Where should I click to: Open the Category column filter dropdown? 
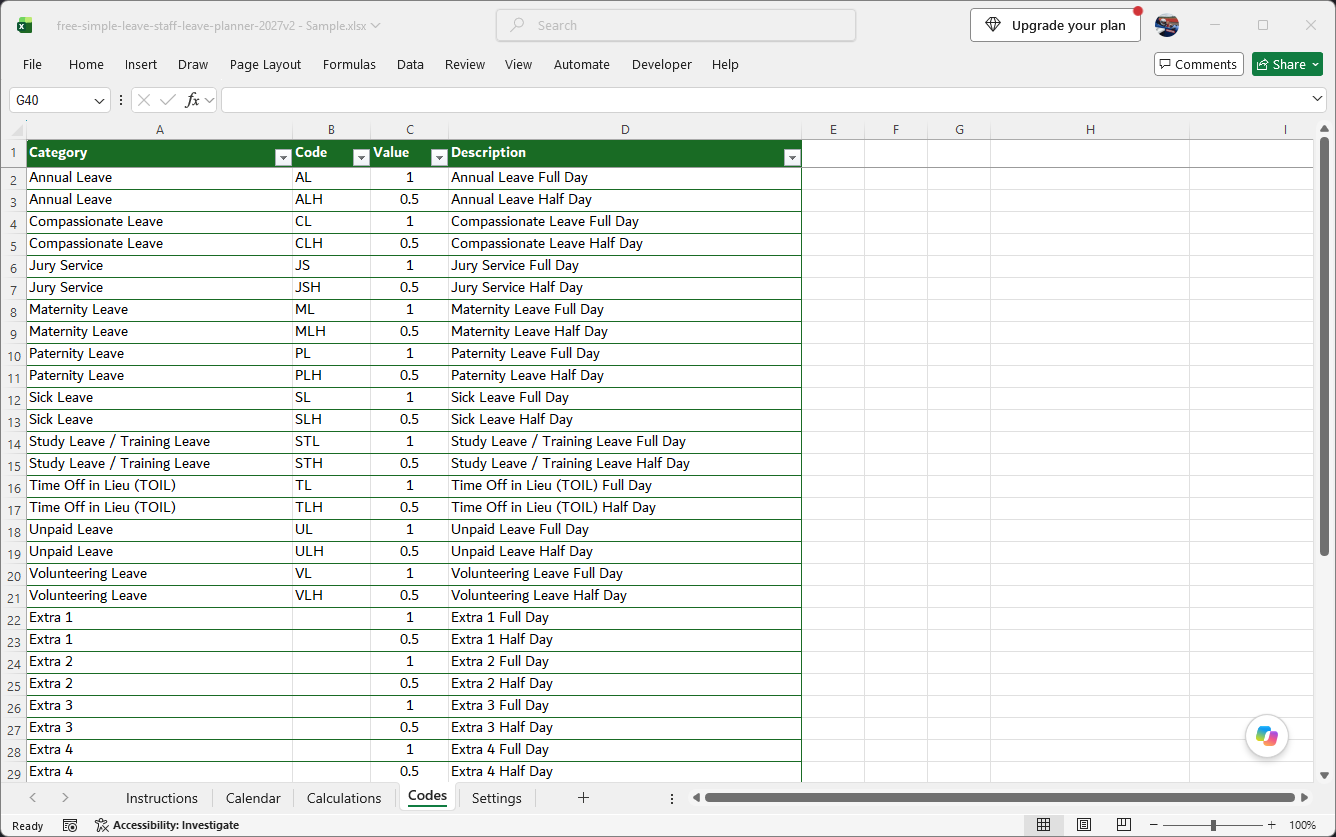tap(282, 158)
